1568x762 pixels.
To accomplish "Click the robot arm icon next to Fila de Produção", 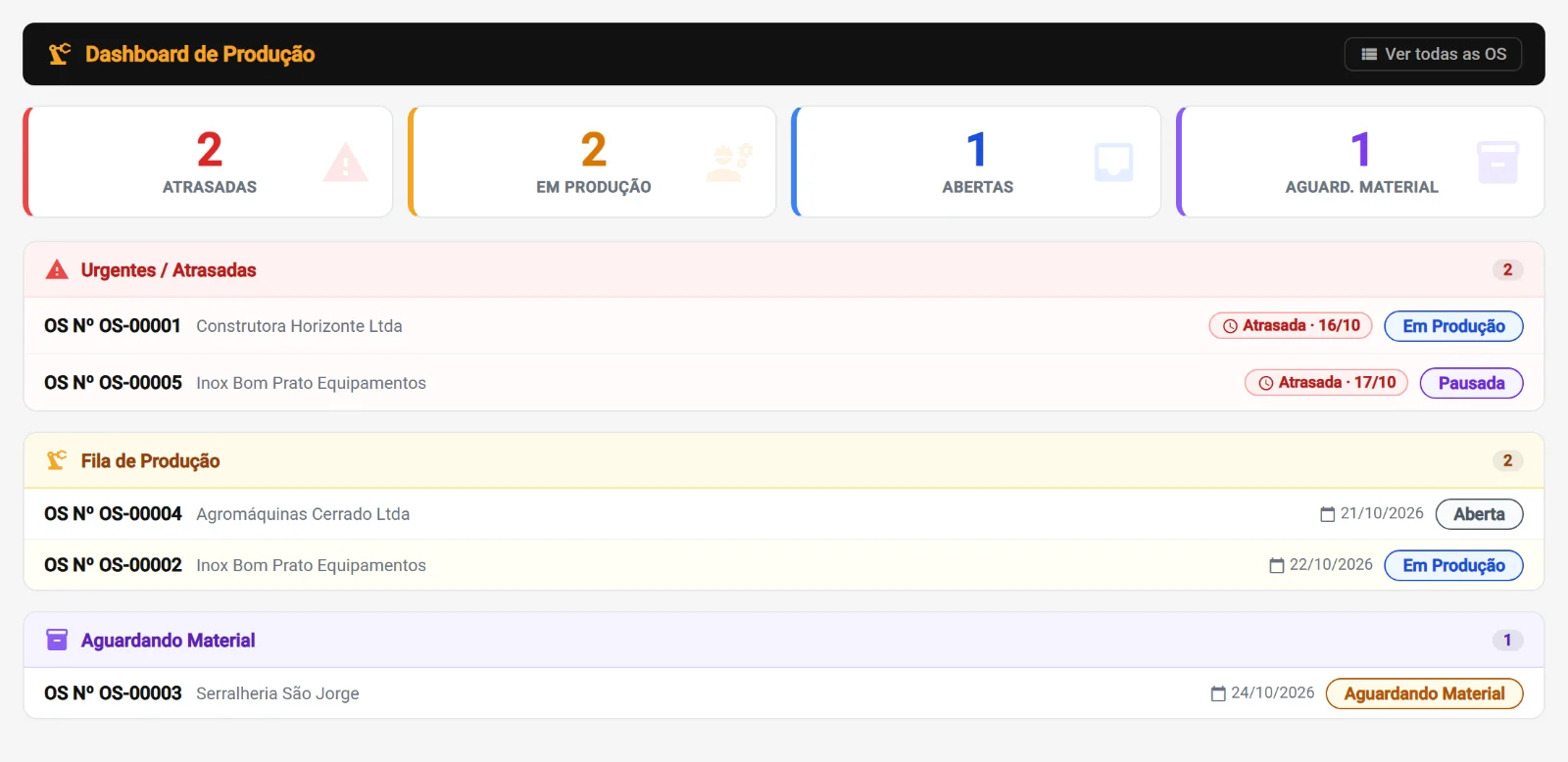I will point(57,460).
